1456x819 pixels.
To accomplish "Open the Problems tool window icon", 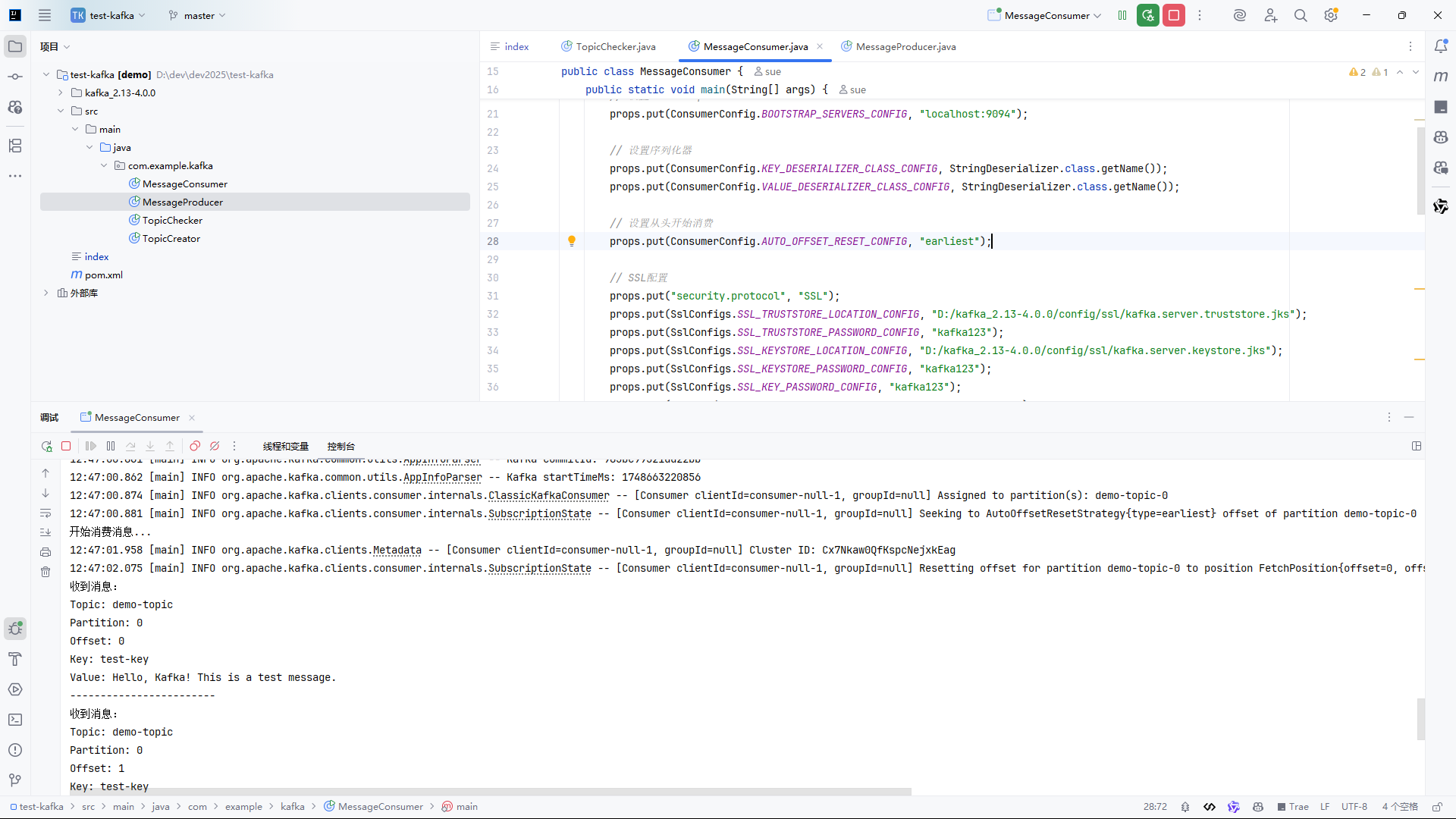I will pos(15,750).
